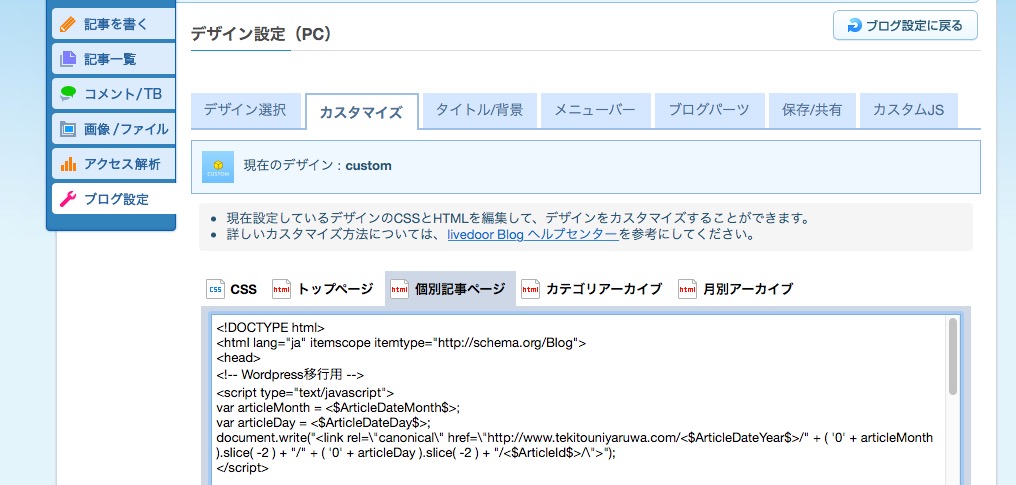
Task: Open 記事を書く in the sidebar
Action: [x=113, y=24]
